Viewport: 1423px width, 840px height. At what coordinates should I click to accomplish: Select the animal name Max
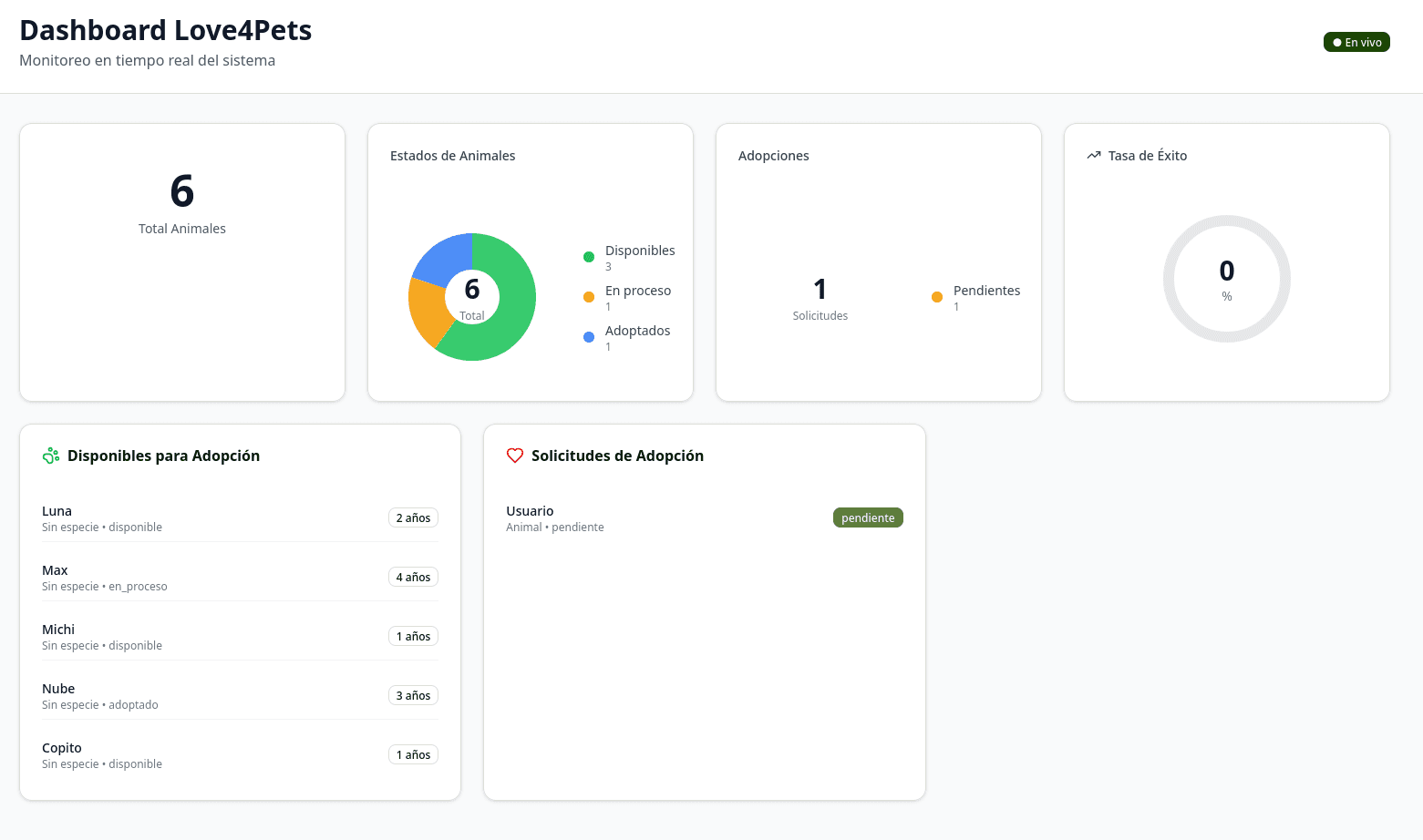pos(55,570)
